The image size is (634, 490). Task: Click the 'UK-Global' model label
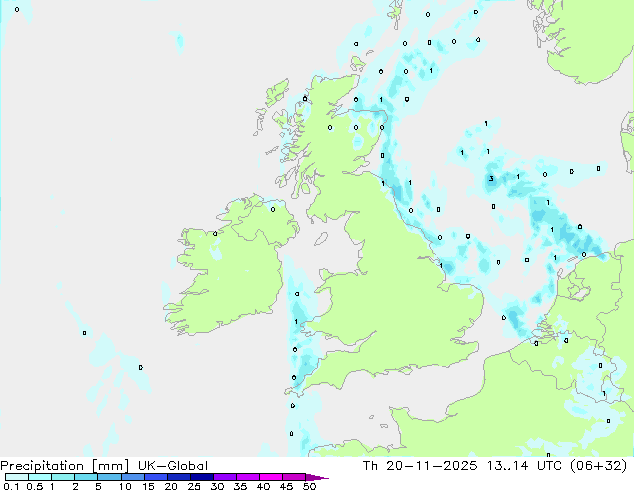point(173,466)
